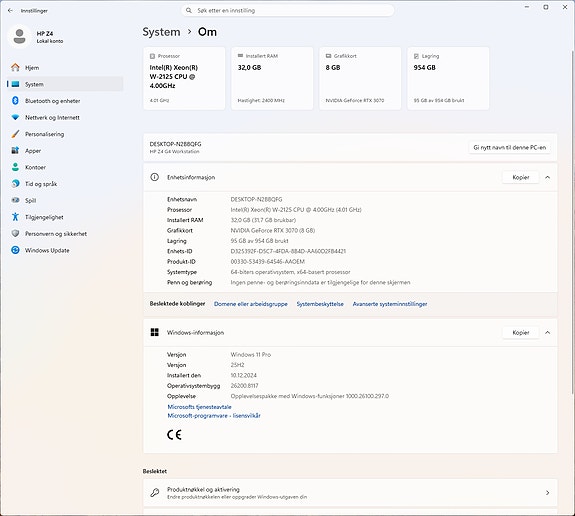Collapse the Enhetsinformasjon section chevron
This screenshot has width=575, height=516.
pos(547,177)
